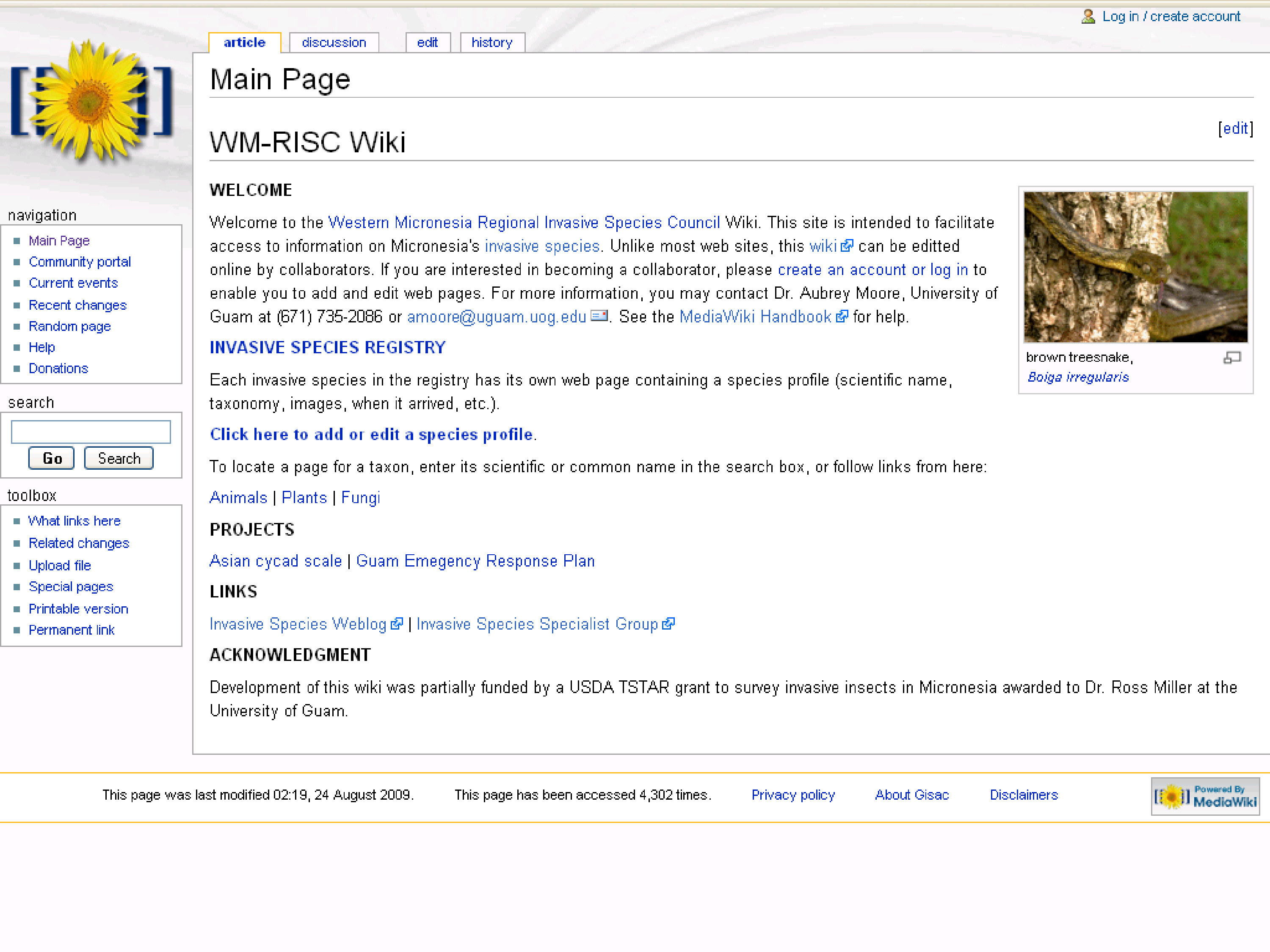This screenshot has height=952, width=1270.
Task: Click the enlarge icon under the treesnake image
Action: point(1232,358)
